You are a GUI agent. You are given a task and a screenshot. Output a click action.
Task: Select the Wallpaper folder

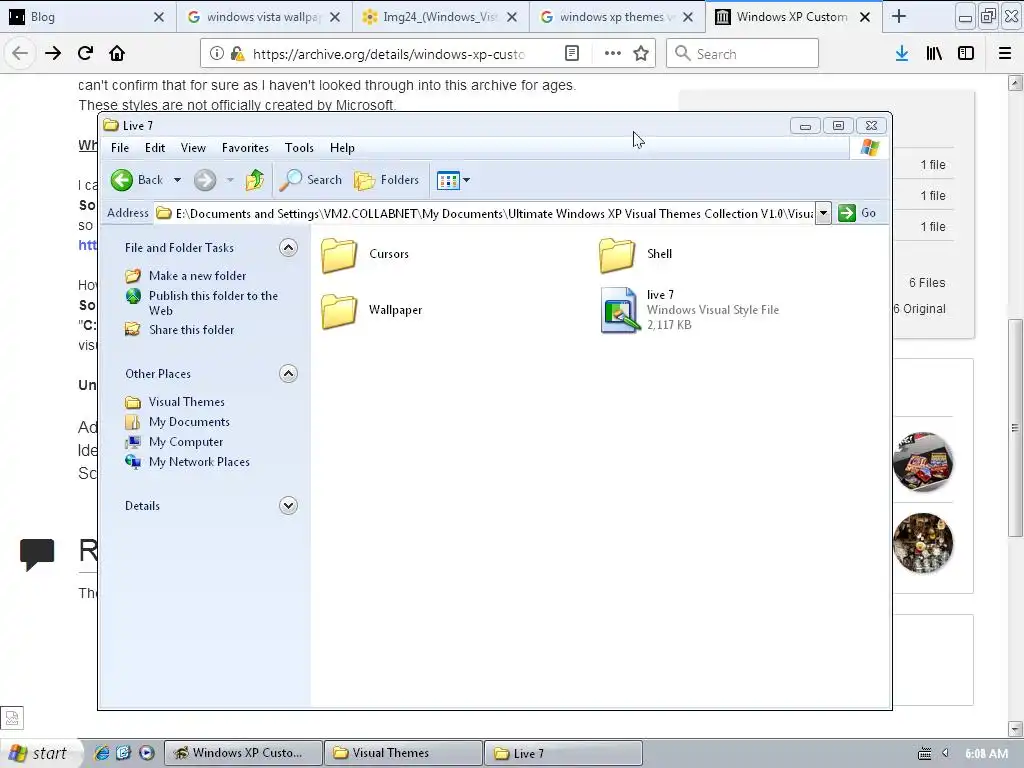tap(372, 310)
